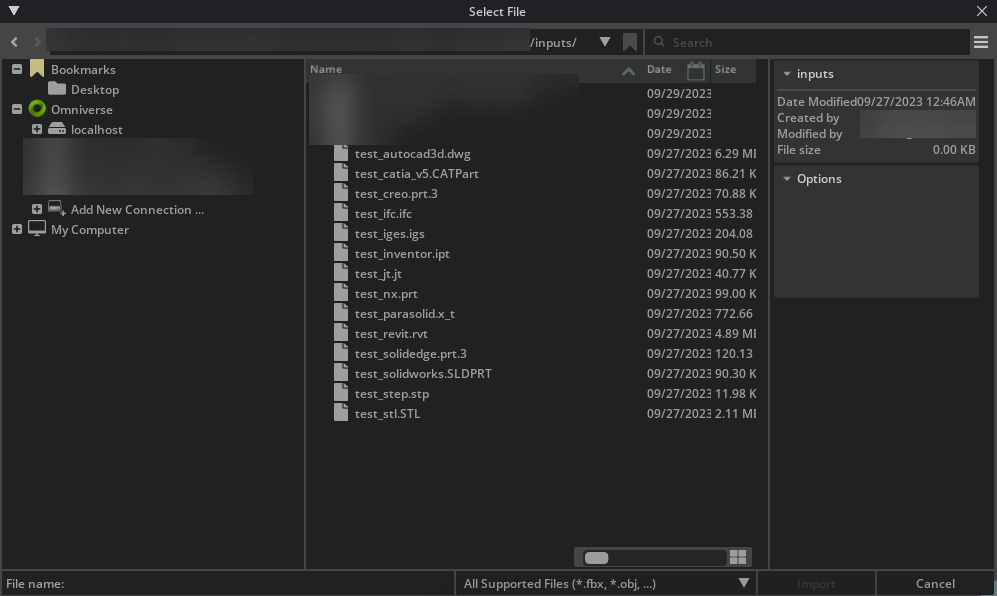Screen dimensions: 997x596
Task: Click the Cancel button
Action: [x=933, y=583]
